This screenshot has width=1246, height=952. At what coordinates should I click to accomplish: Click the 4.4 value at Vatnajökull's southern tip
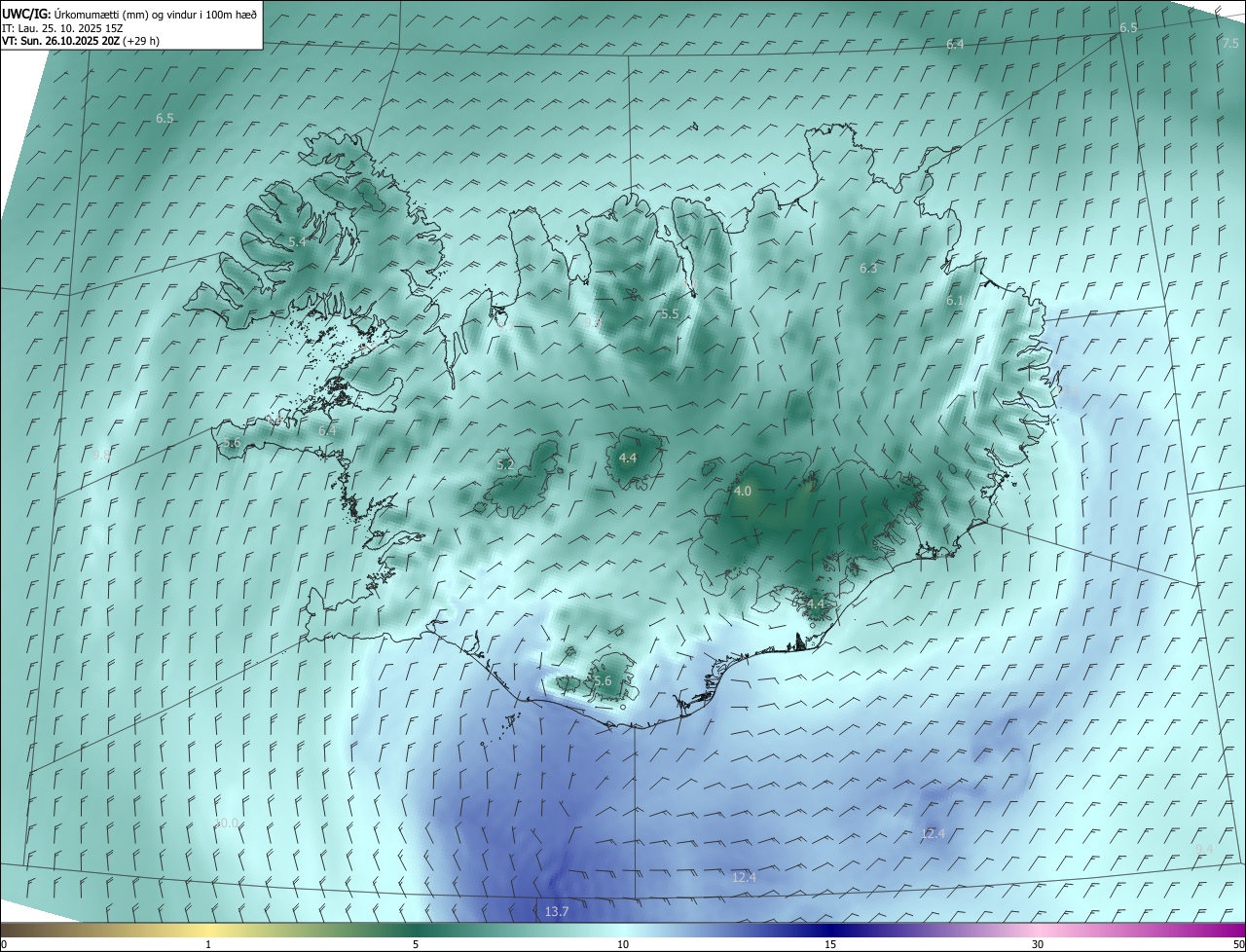pyautogui.click(x=816, y=604)
